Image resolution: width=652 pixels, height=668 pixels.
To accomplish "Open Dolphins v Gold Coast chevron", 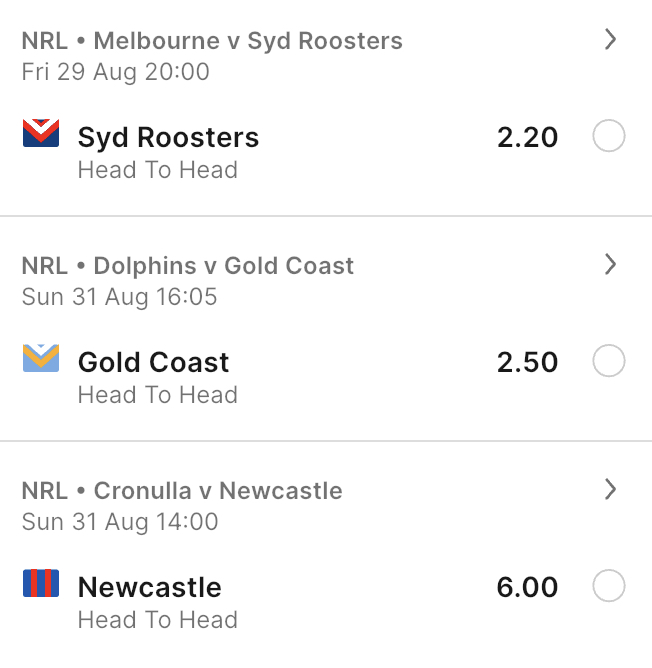I will 611,265.
